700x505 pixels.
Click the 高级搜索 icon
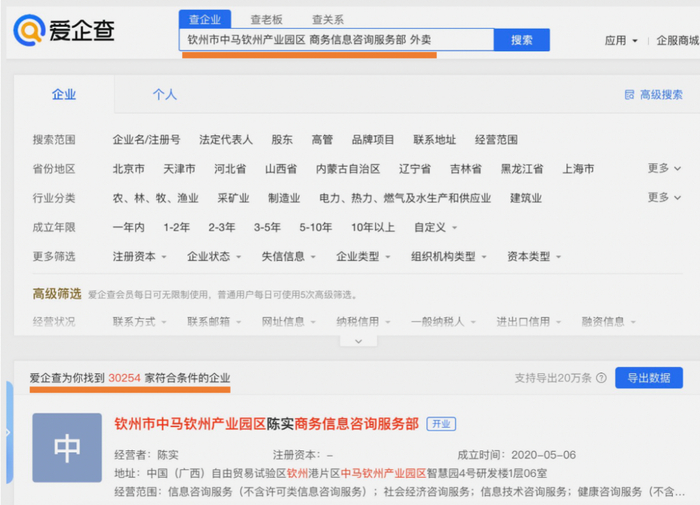[629, 95]
